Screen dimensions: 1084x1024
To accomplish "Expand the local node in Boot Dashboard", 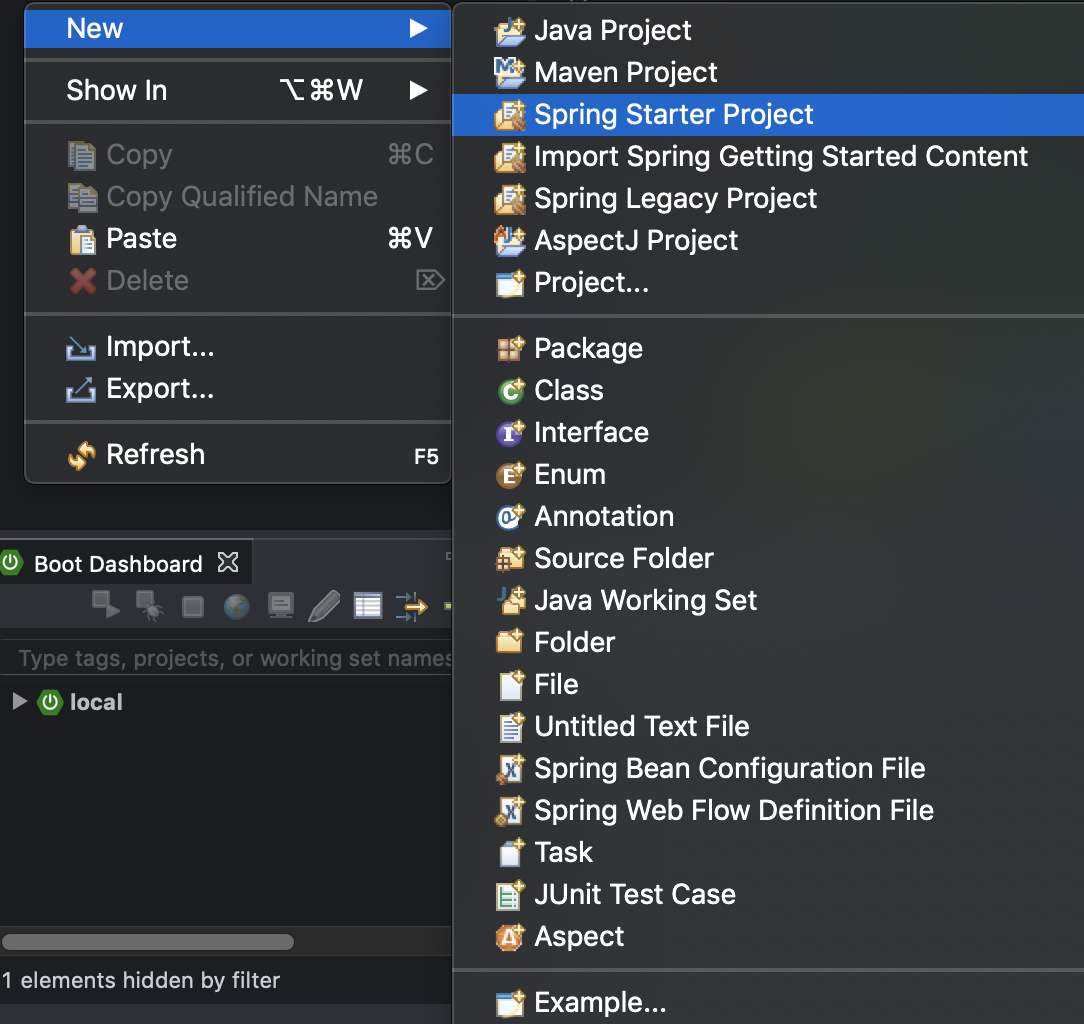I will [x=20, y=702].
